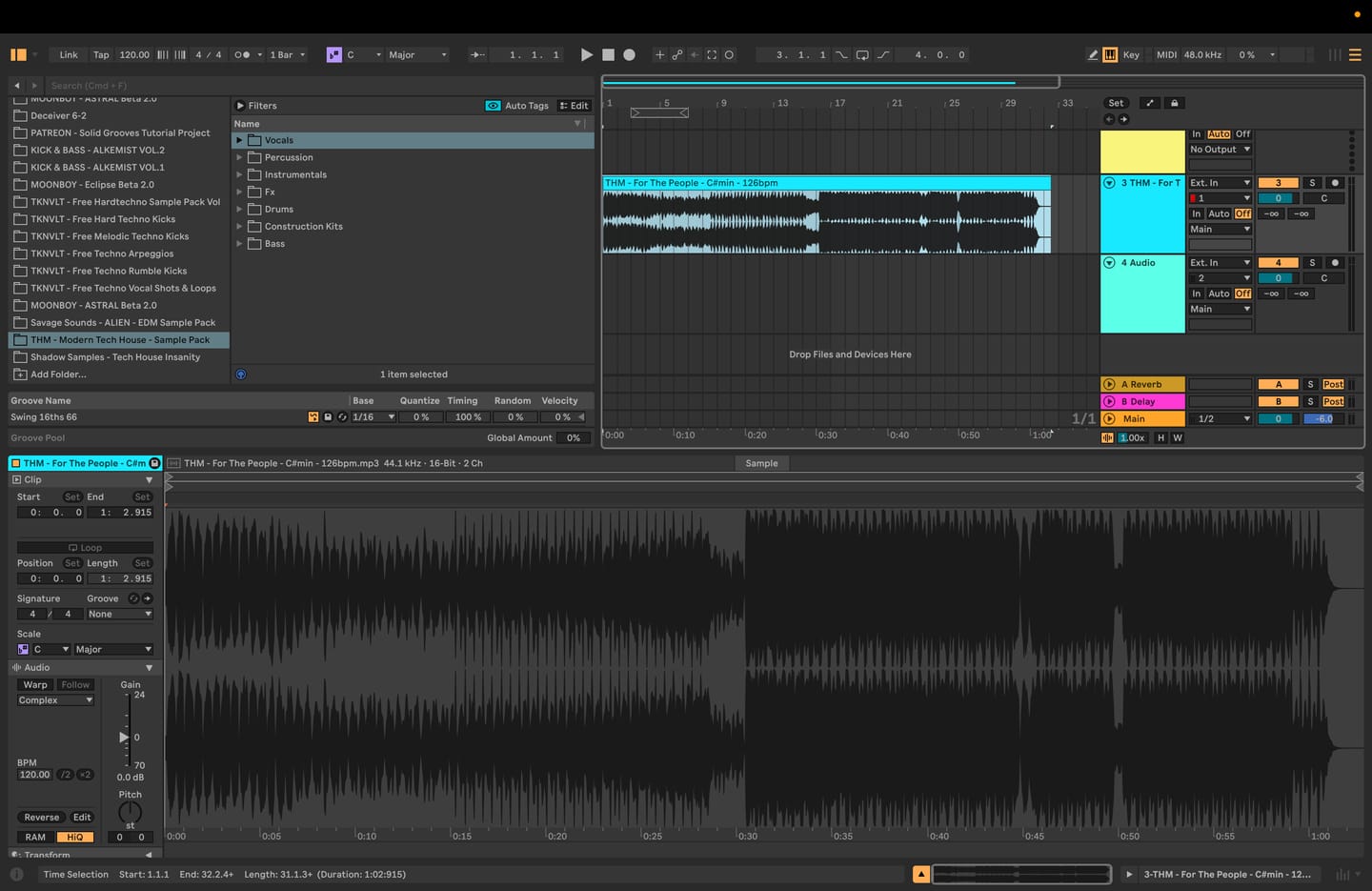
Task: Toggle the metronome icon
Action: (x=242, y=54)
